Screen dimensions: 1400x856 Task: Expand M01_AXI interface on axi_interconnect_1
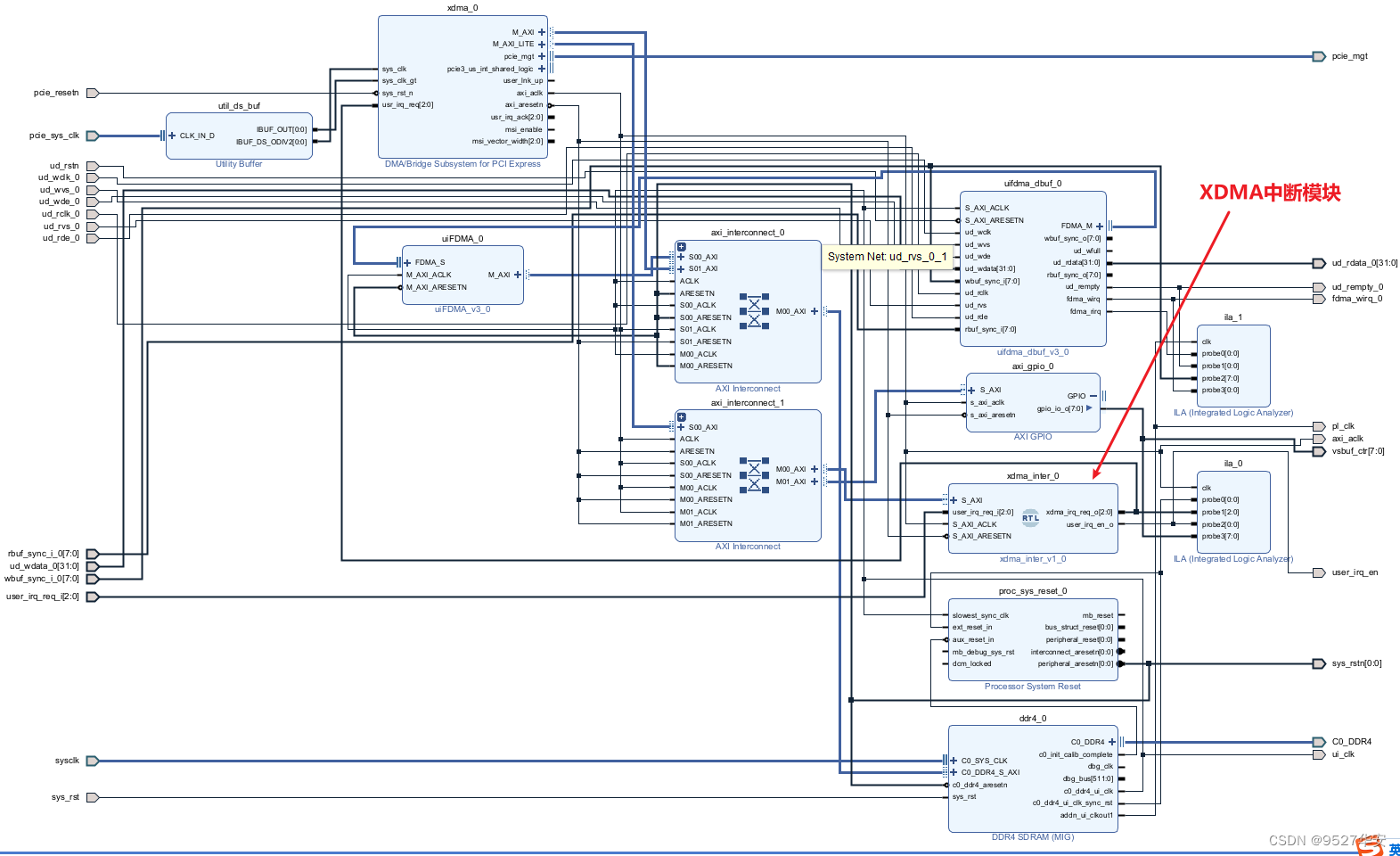(x=814, y=481)
